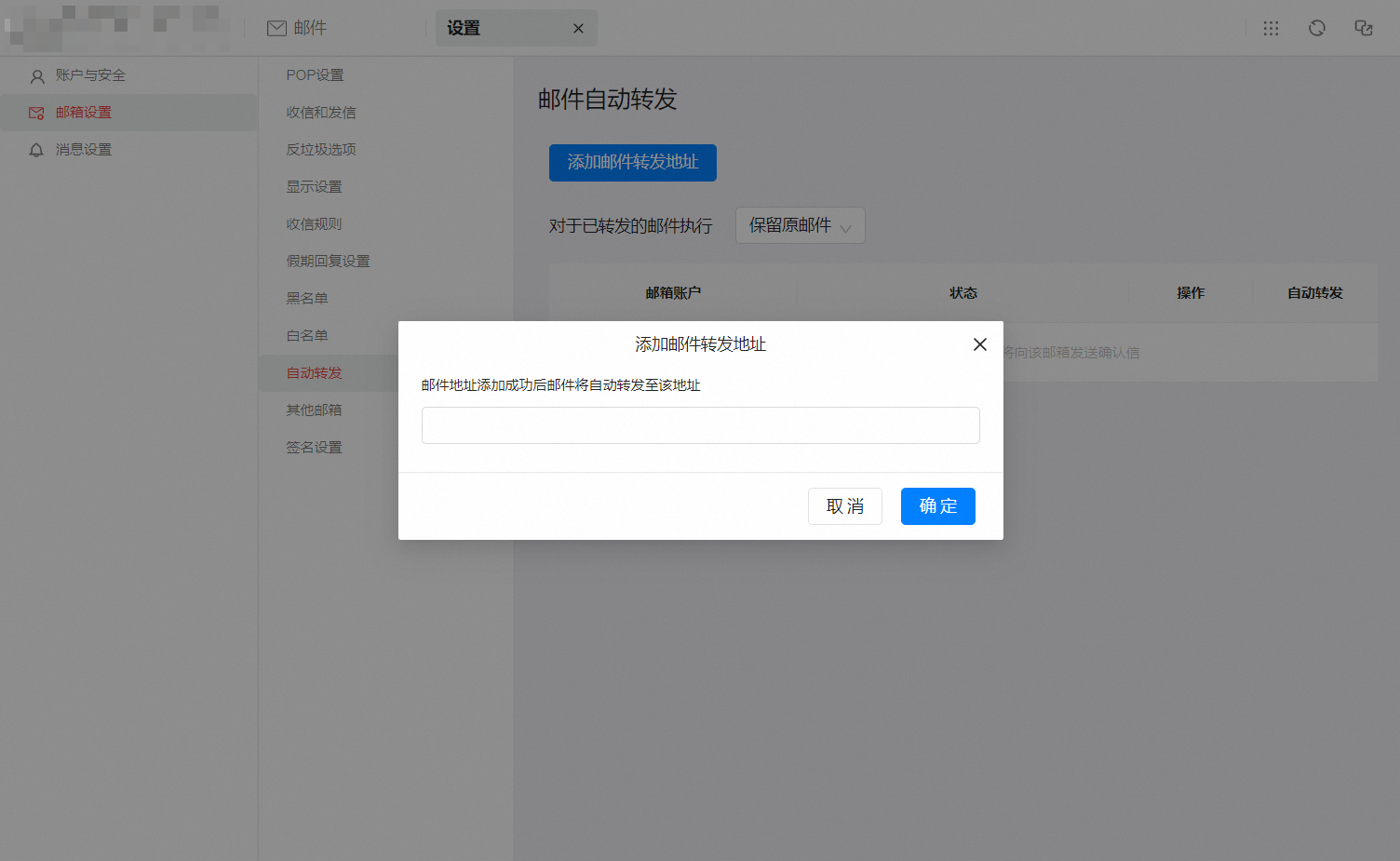Click the 状态 column header

[x=963, y=293]
